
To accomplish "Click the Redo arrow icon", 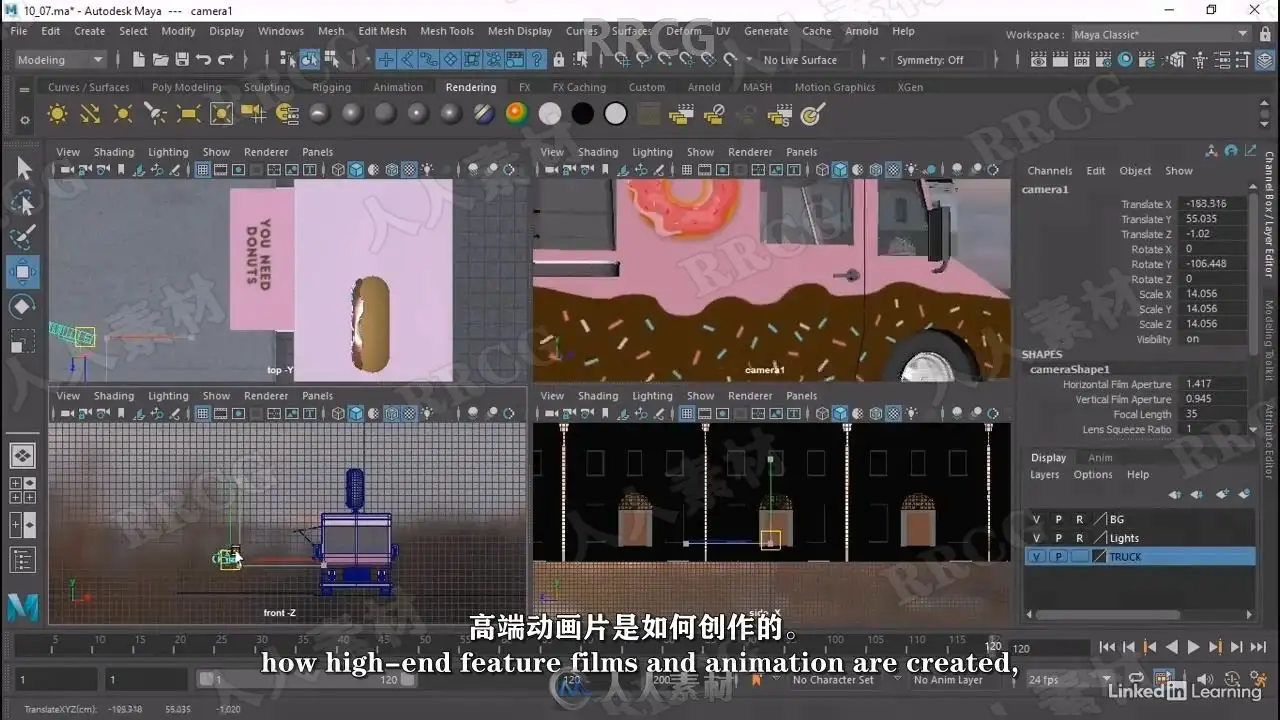I will coord(226,60).
